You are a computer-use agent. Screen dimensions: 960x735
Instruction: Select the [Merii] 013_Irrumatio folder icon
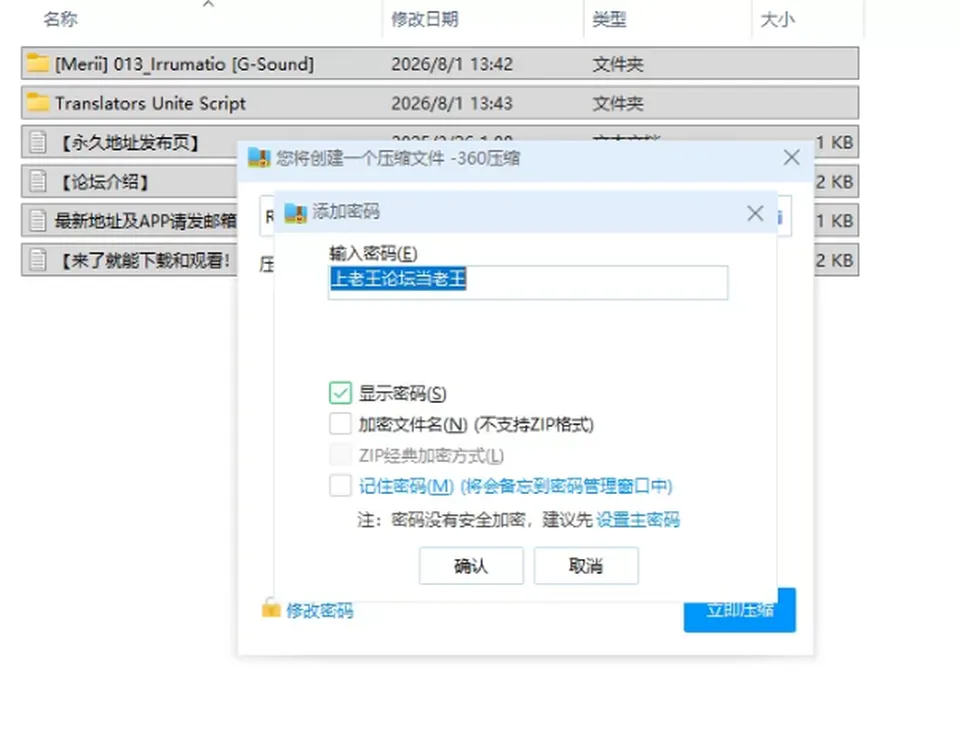click(37, 63)
